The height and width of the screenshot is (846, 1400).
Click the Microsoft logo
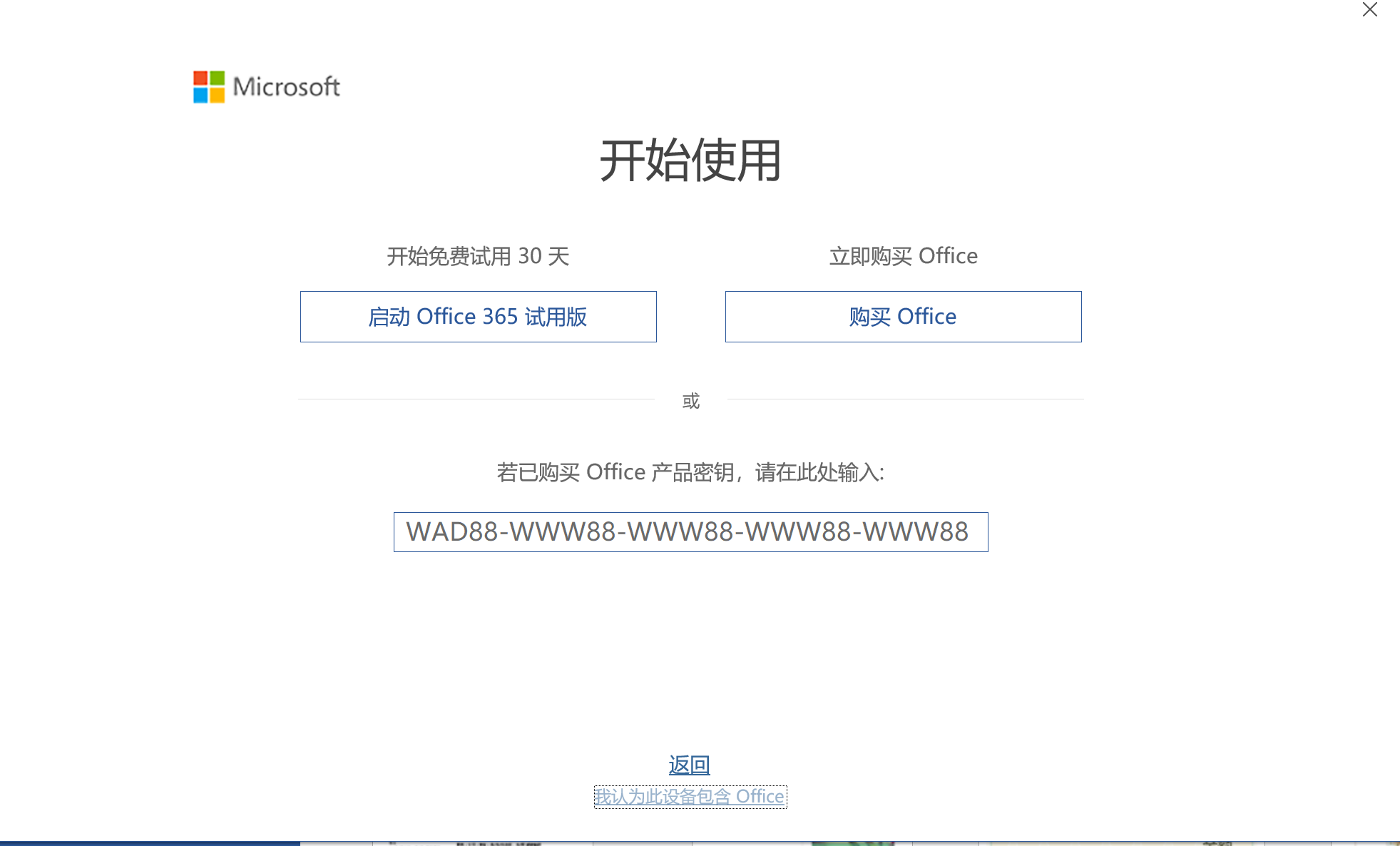[x=267, y=87]
